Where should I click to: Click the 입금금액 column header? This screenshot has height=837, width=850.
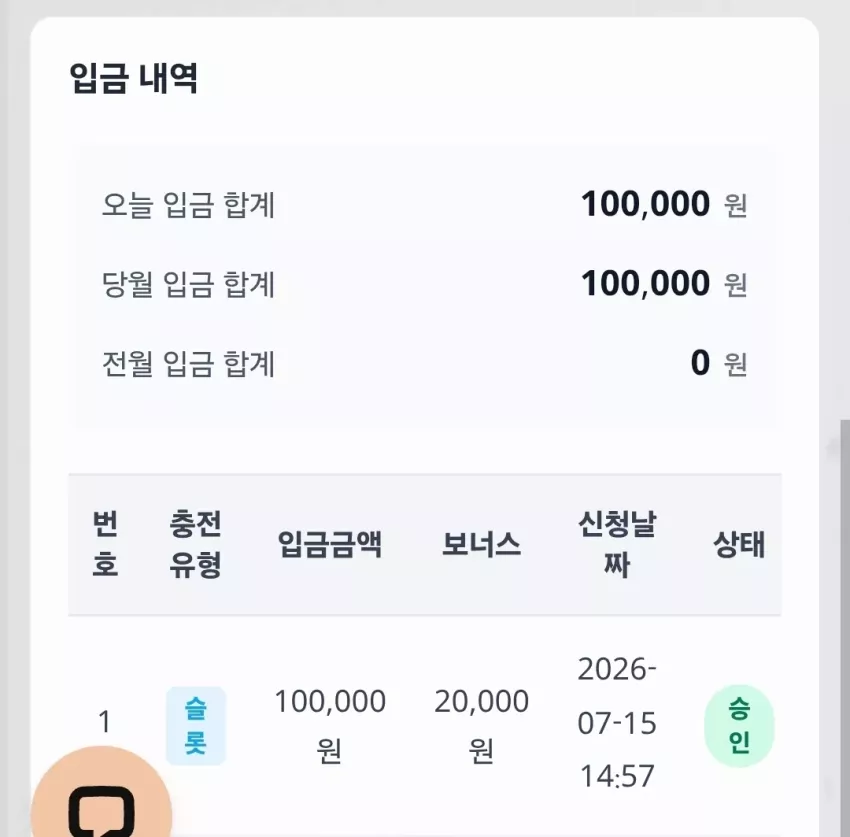pyautogui.click(x=330, y=544)
